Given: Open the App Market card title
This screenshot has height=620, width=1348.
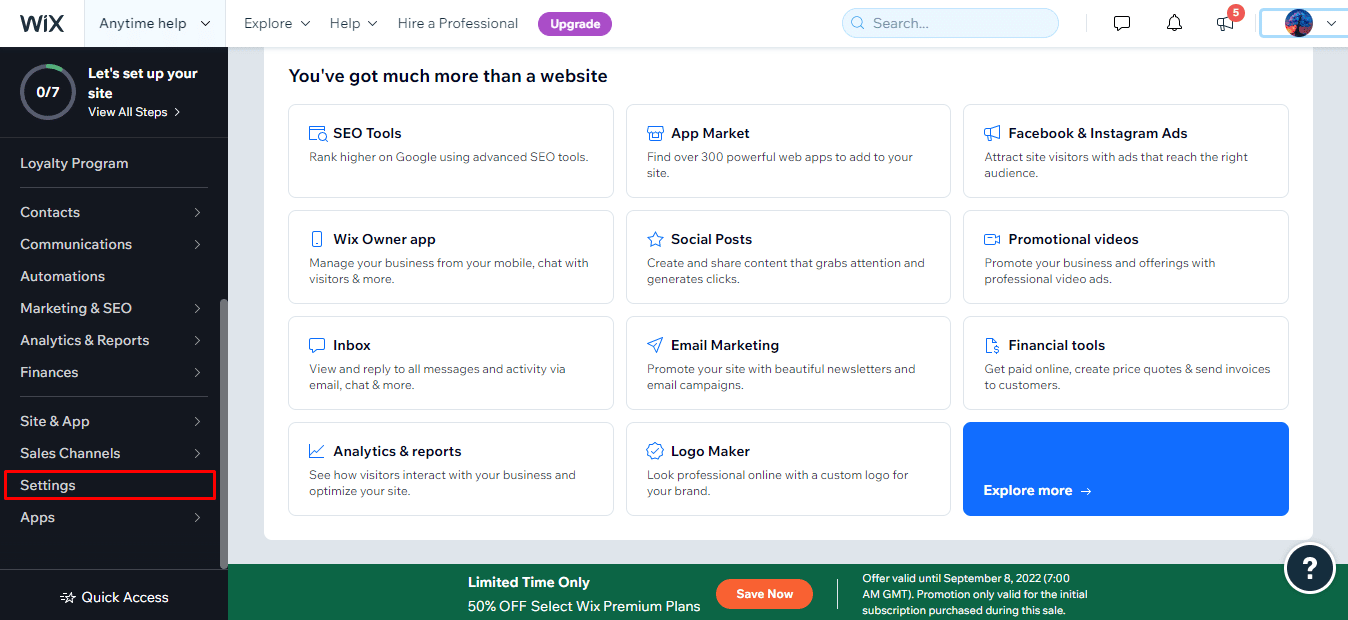Looking at the screenshot, I should tap(710, 133).
